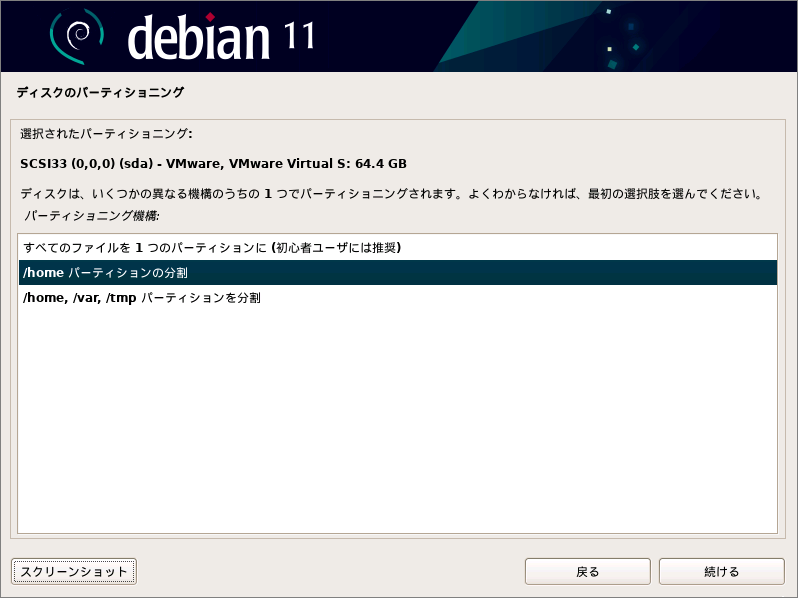Go back with the 戻る button
Viewport: 798px width, 598px height.
point(588,572)
